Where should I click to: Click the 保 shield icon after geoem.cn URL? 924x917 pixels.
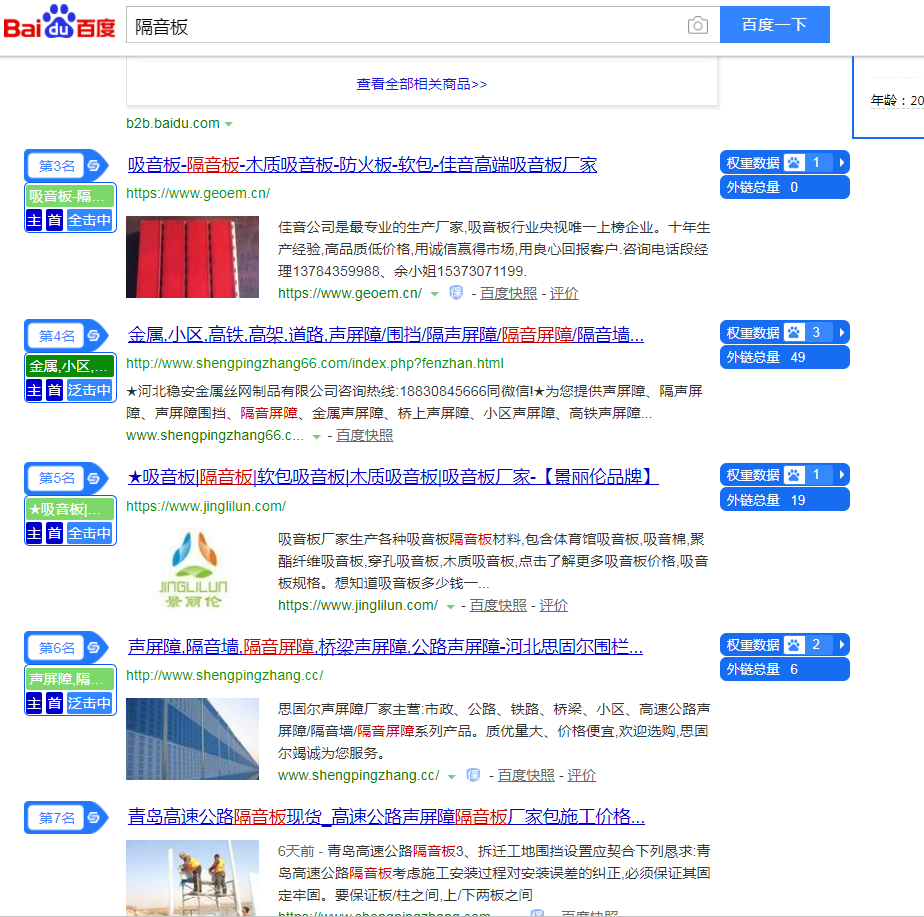[x=456, y=293]
